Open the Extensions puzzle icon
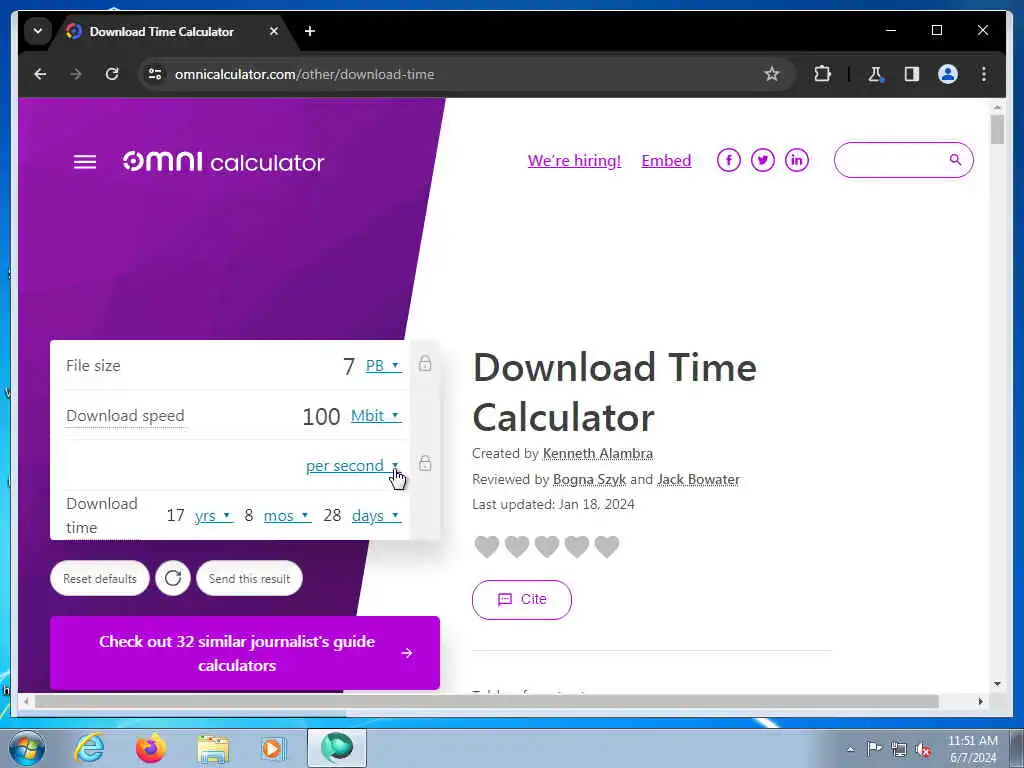The width and height of the screenshot is (1024, 768). click(822, 74)
